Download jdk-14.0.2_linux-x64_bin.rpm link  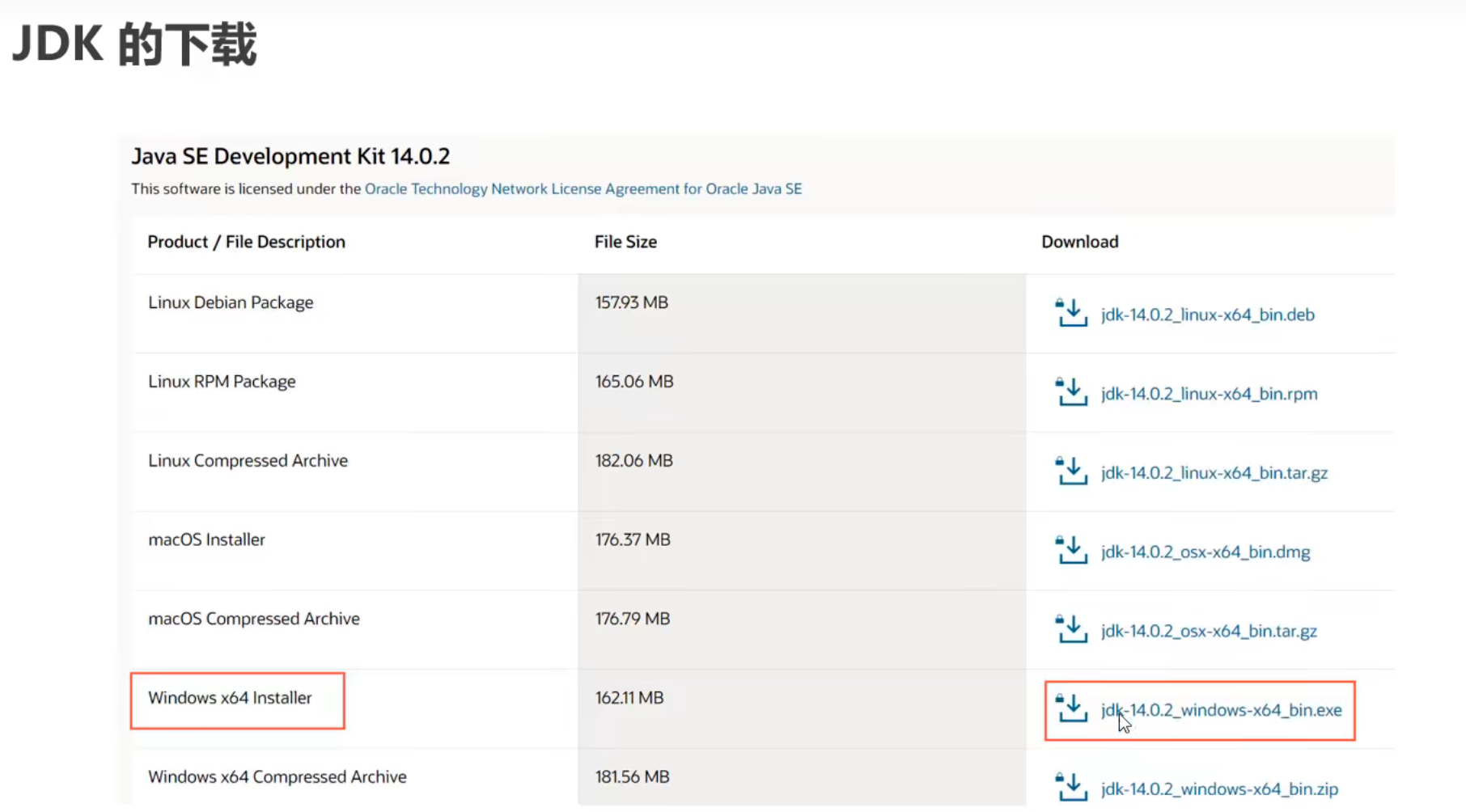click(1210, 394)
